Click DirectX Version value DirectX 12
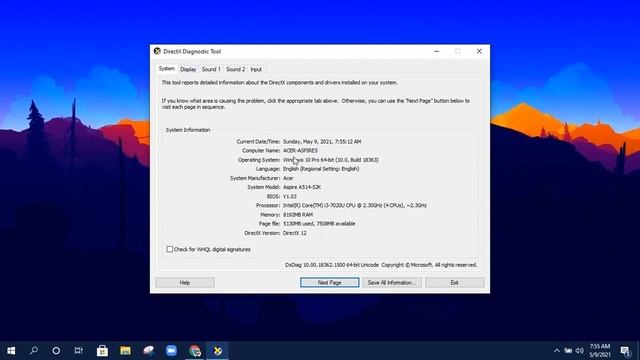Image resolution: width=640 pixels, height=360 pixels. coord(295,233)
